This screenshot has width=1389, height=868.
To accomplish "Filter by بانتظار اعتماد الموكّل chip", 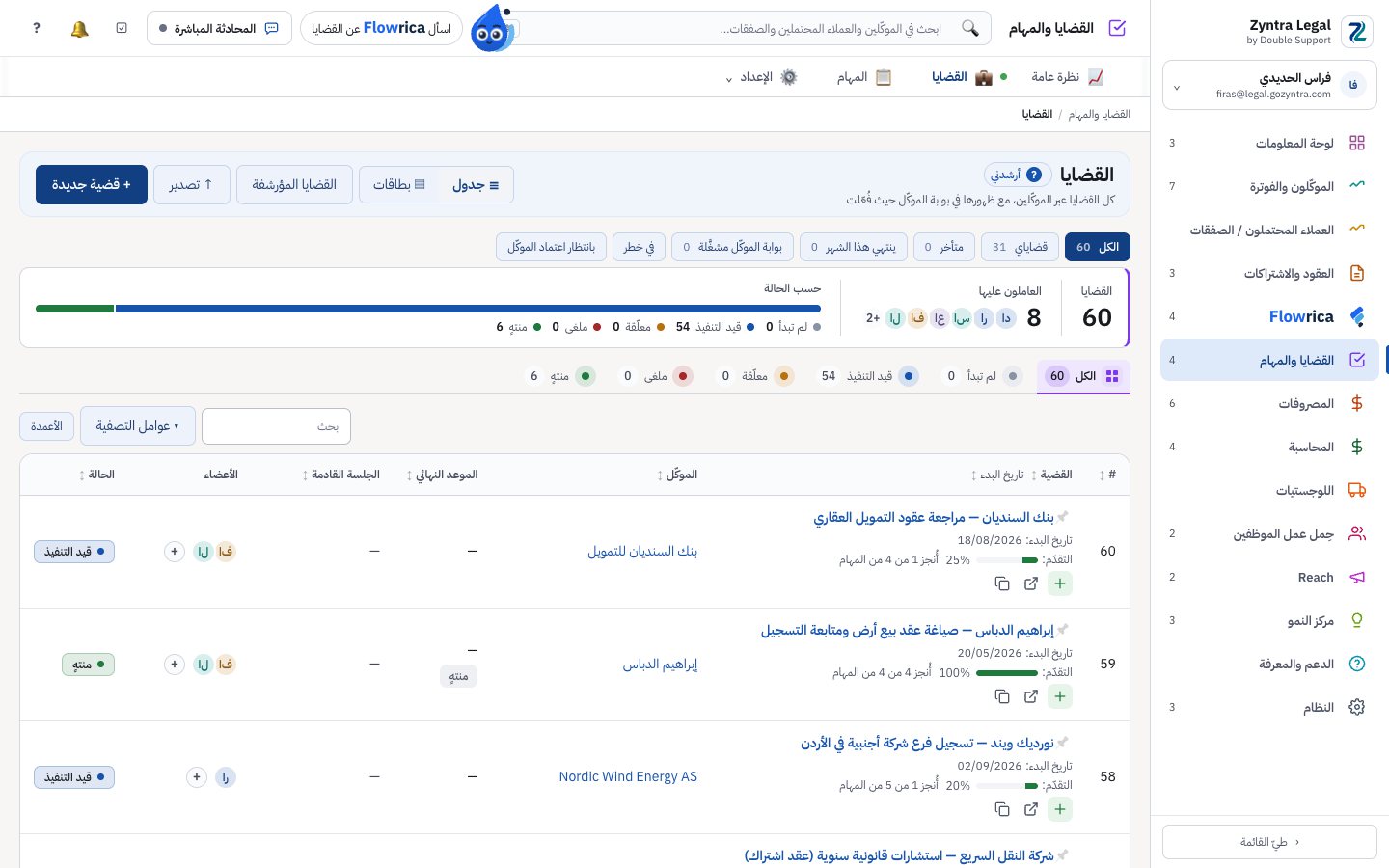I will [x=552, y=247].
